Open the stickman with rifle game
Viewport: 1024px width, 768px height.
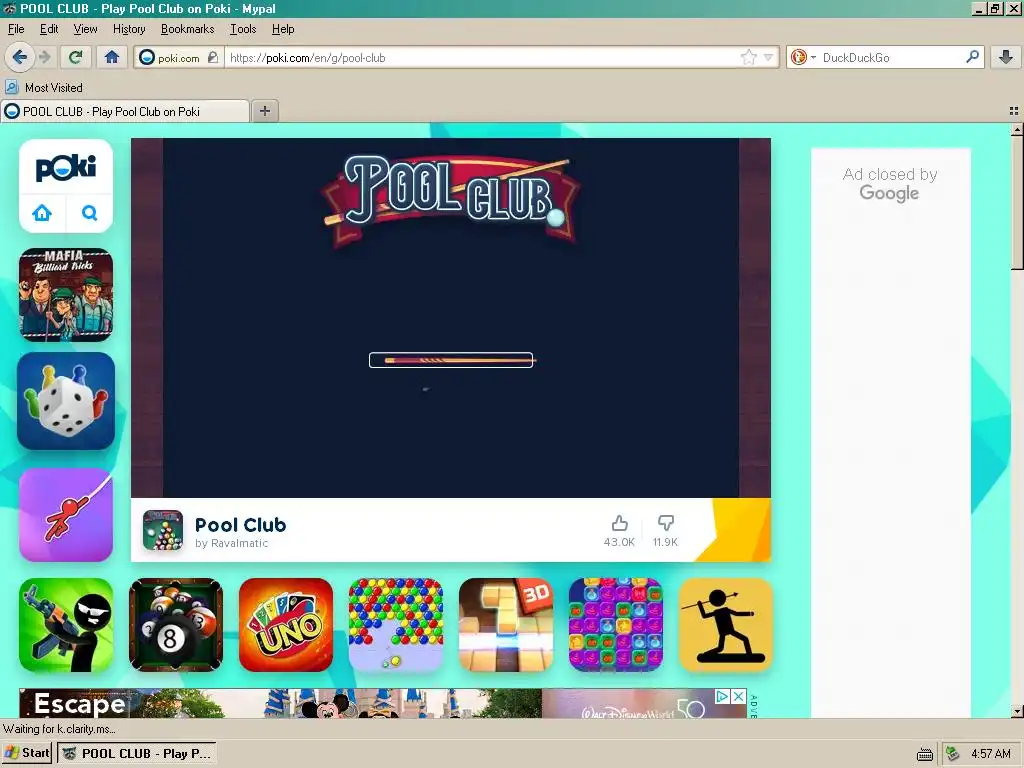(x=66, y=625)
